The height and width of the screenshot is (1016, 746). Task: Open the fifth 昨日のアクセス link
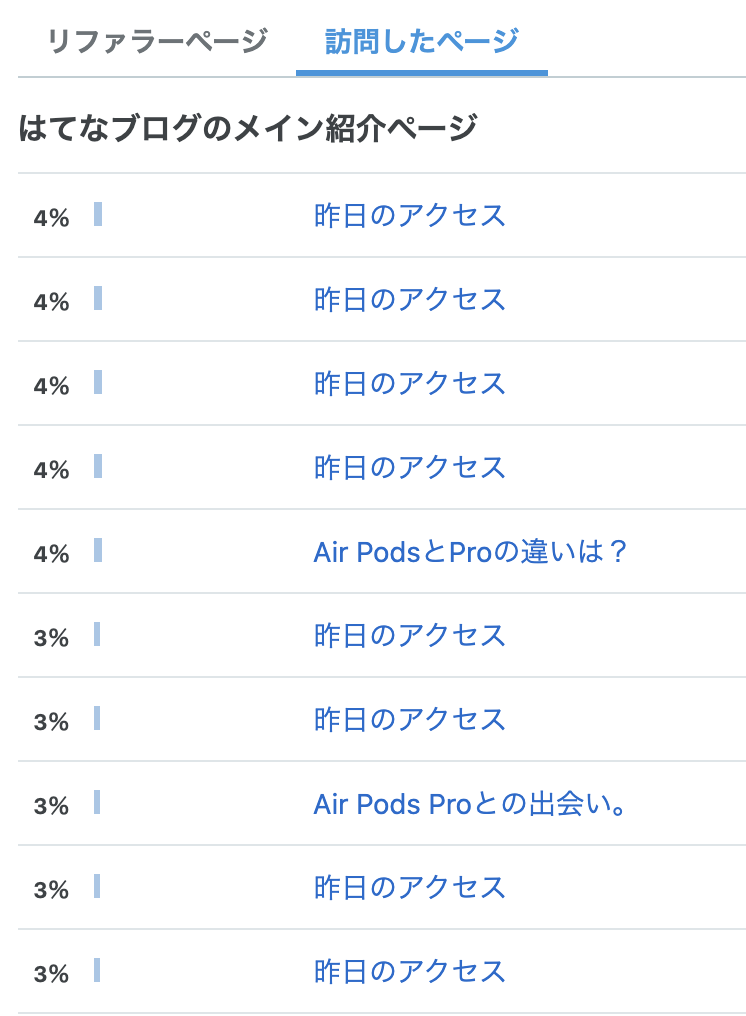click(409, 635)
